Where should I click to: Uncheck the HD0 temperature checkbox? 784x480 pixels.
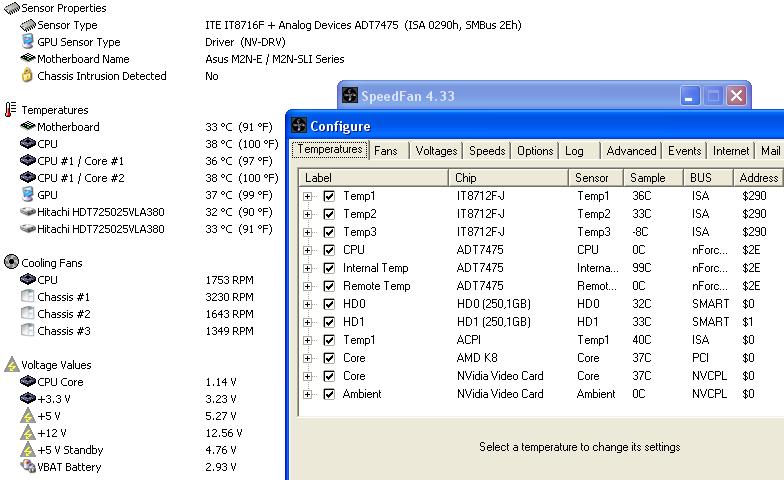click(329, 304)
